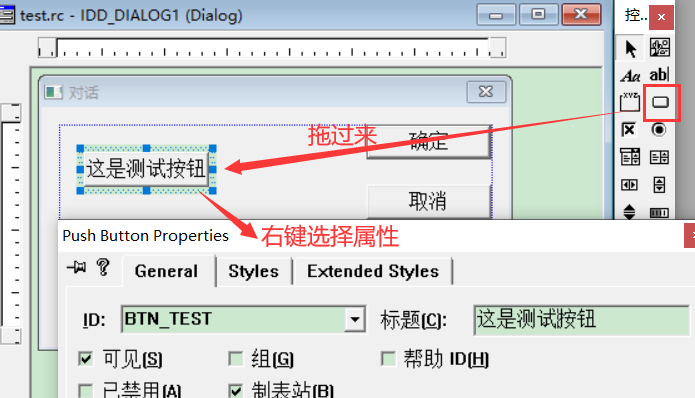
Task: Click the 取消 cancel button in dialog
Action: click(429, 201)
